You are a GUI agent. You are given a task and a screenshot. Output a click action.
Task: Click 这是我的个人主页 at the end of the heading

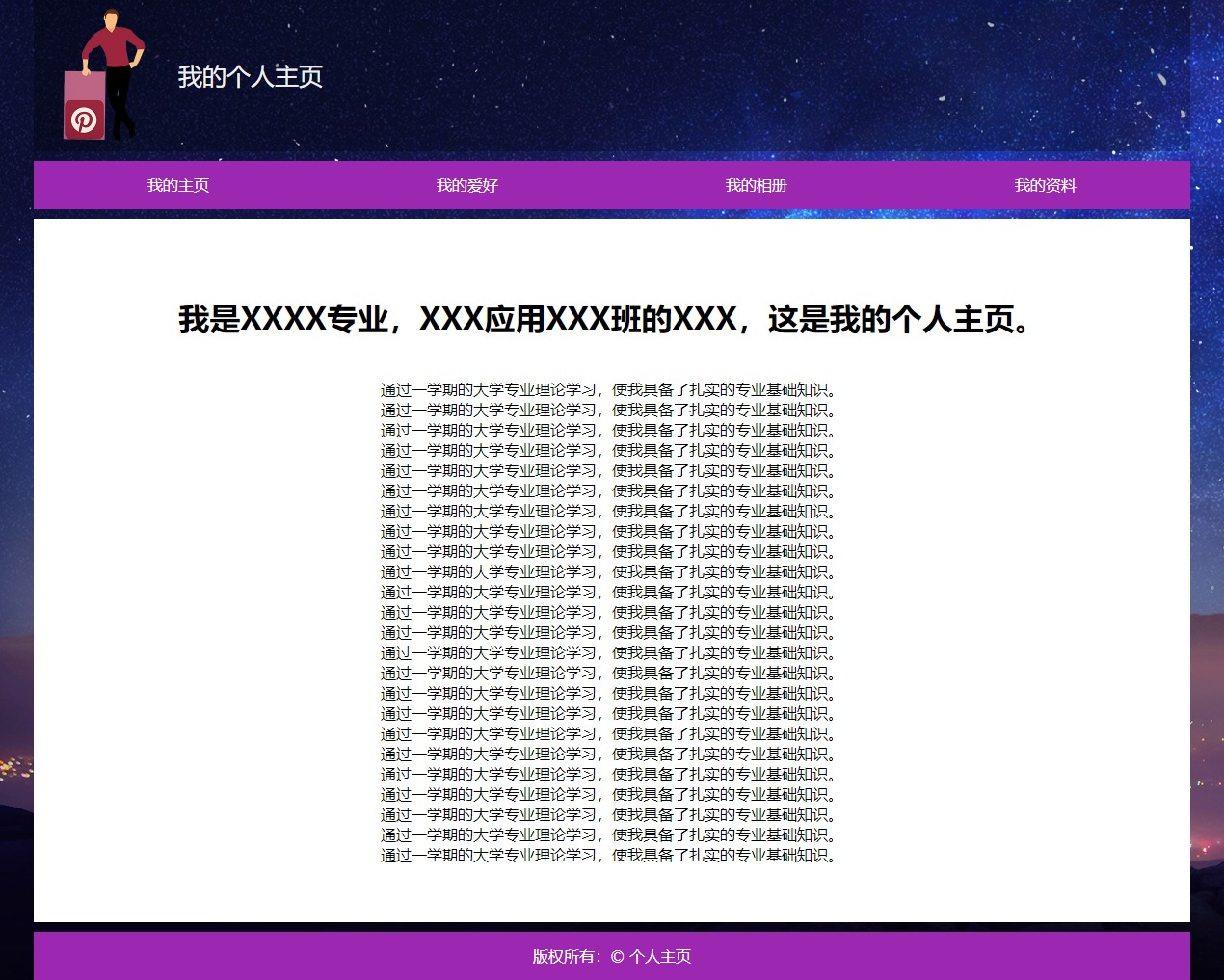click(x=896, y=319)
